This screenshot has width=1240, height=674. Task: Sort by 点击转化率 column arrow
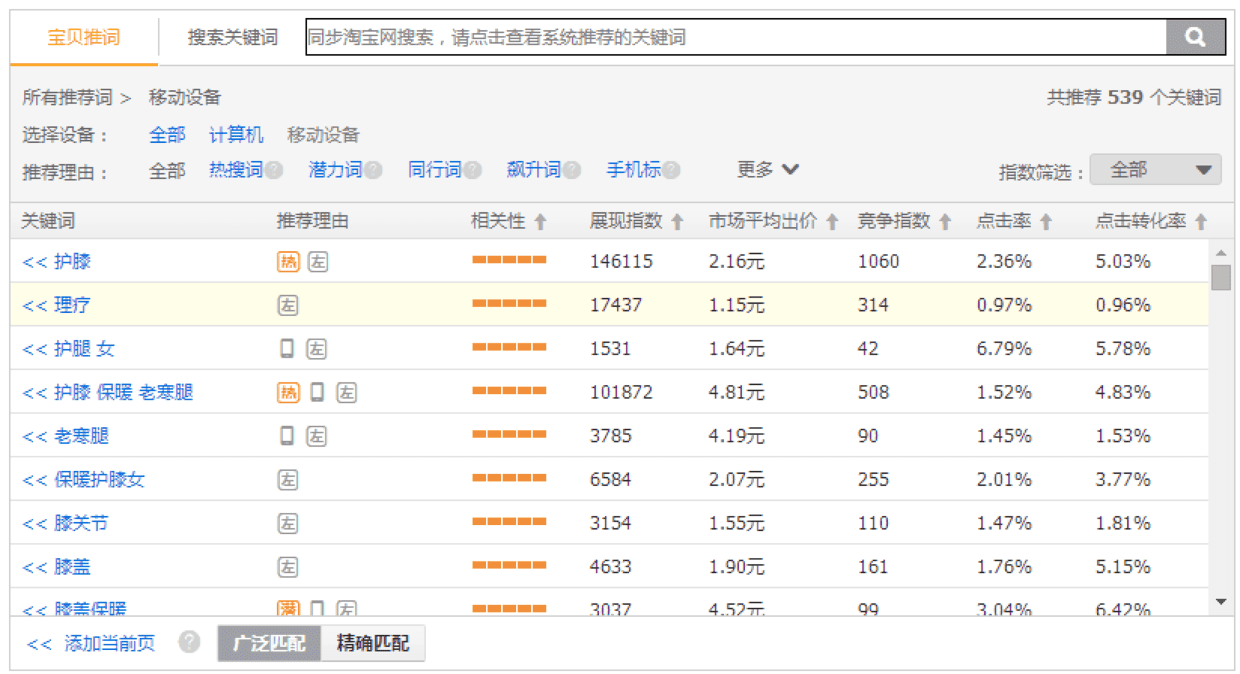[x=1201, y=222]
